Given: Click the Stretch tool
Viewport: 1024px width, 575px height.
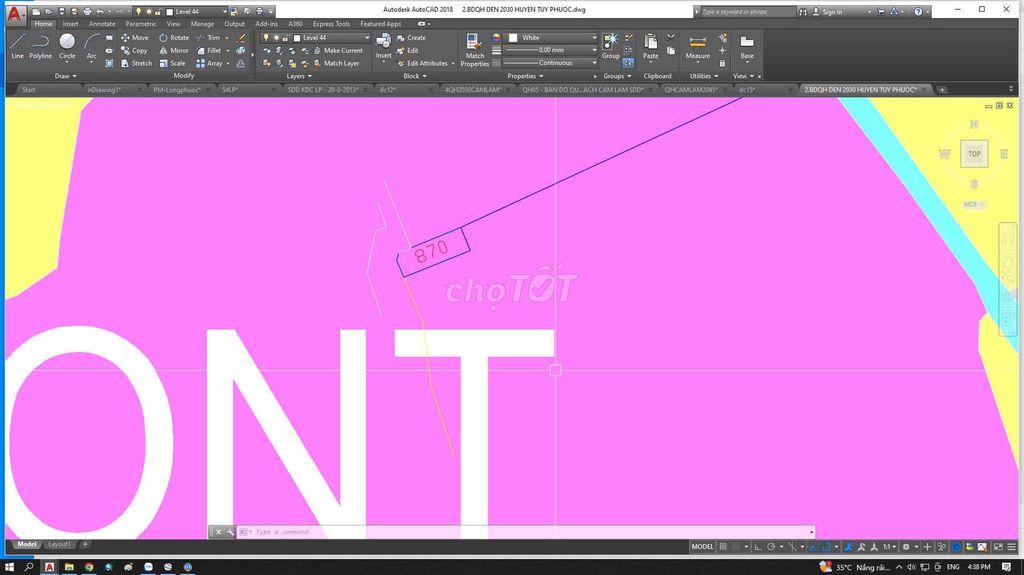Looking at the screenshot, I should coord(136,63).
